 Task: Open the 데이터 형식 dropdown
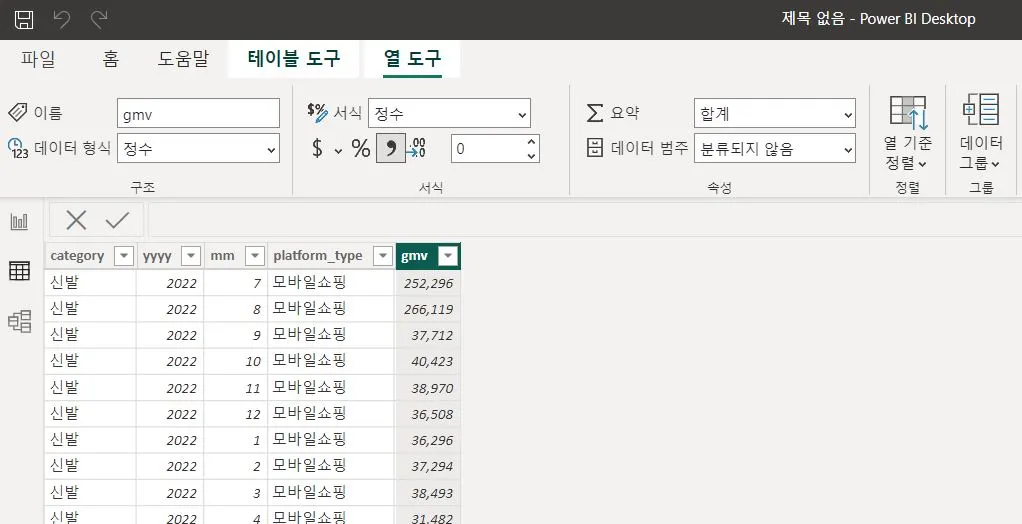pos(198,148)
